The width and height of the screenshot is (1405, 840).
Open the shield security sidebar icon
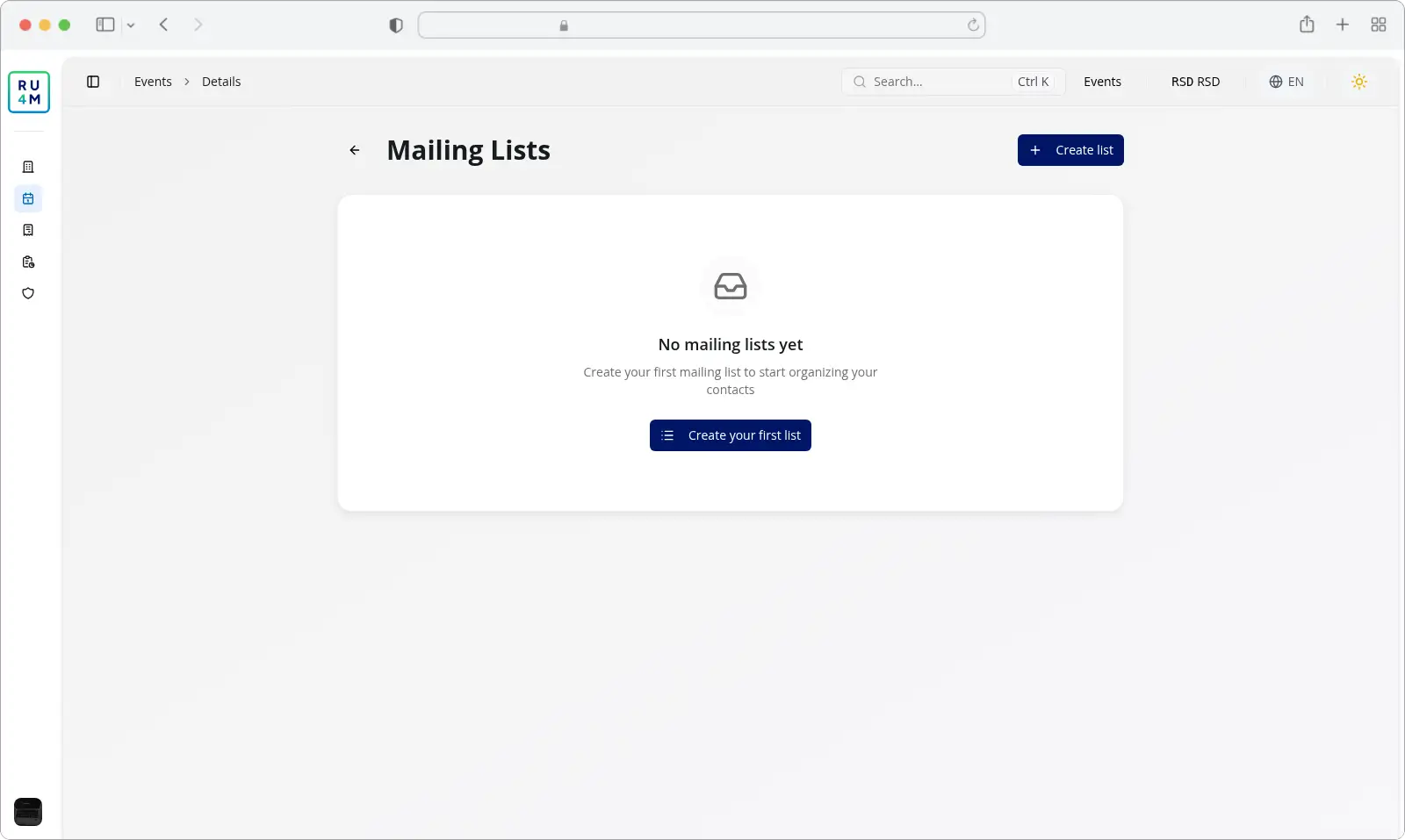[28, 293]
